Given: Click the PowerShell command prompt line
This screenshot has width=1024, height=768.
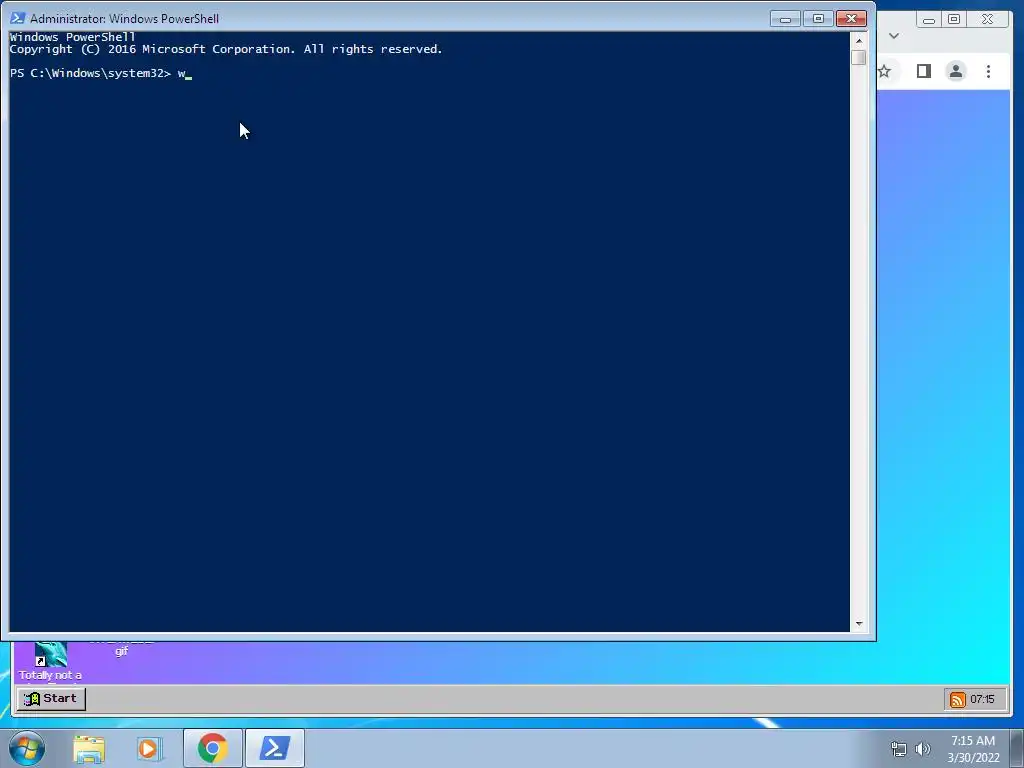Looking at the screenshot, I should pyautogui.click(x=101, y=73).
